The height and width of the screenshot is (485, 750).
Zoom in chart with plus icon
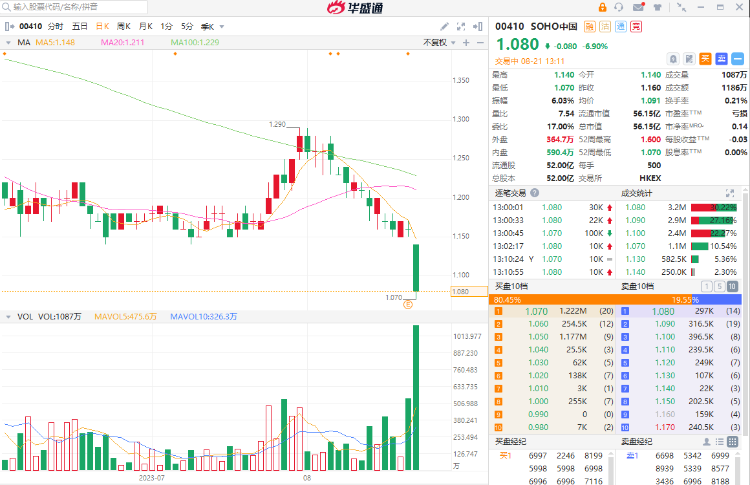click(x=466, y=43)
